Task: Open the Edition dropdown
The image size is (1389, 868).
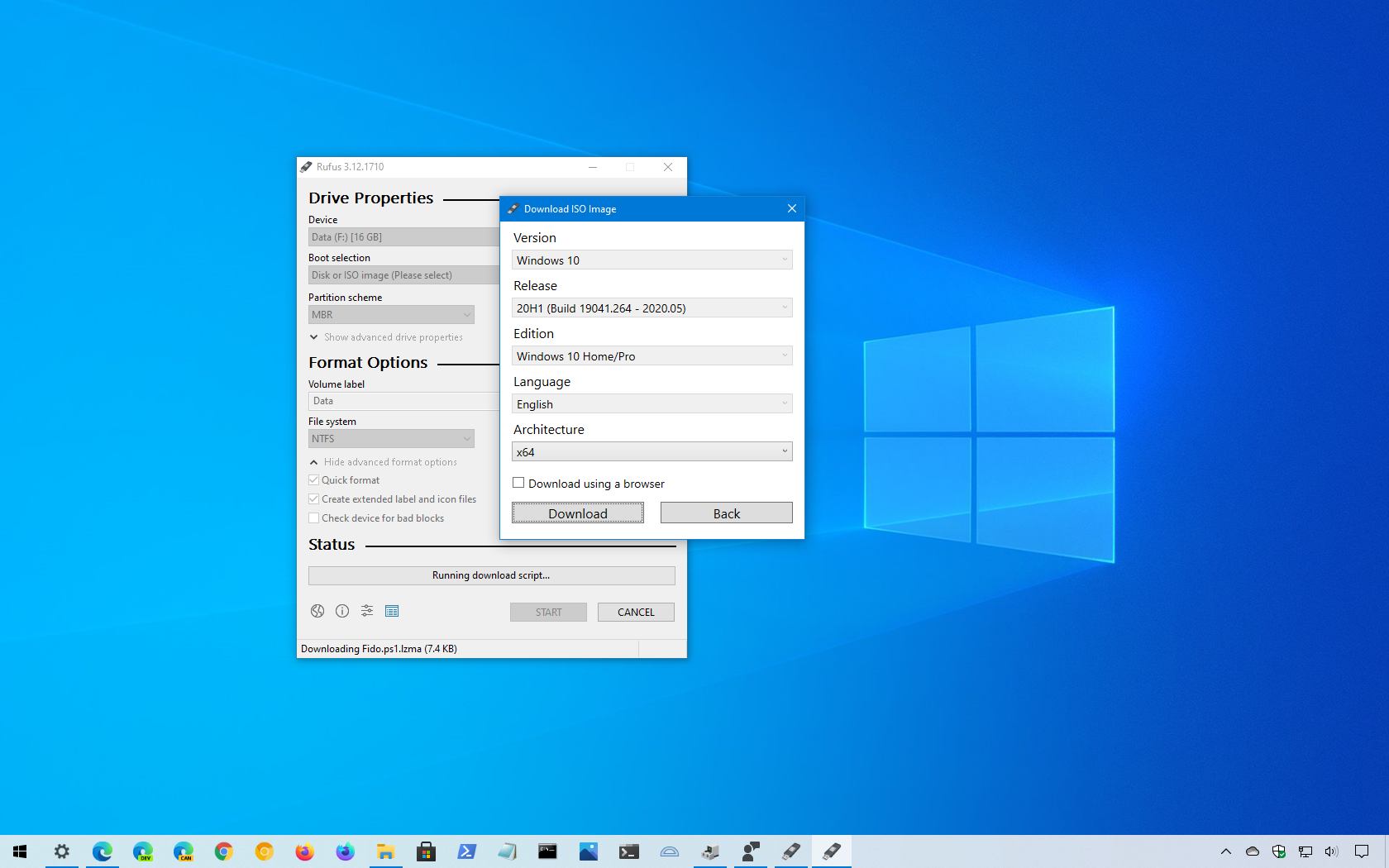Action: 652,355
